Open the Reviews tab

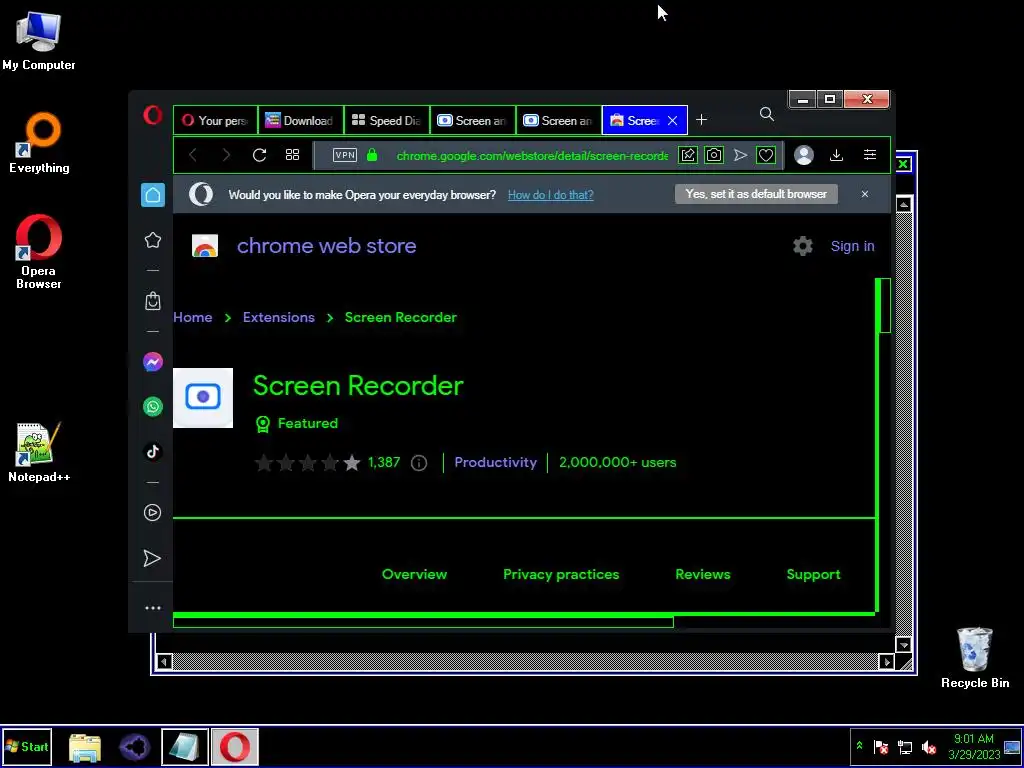(703, 574)
